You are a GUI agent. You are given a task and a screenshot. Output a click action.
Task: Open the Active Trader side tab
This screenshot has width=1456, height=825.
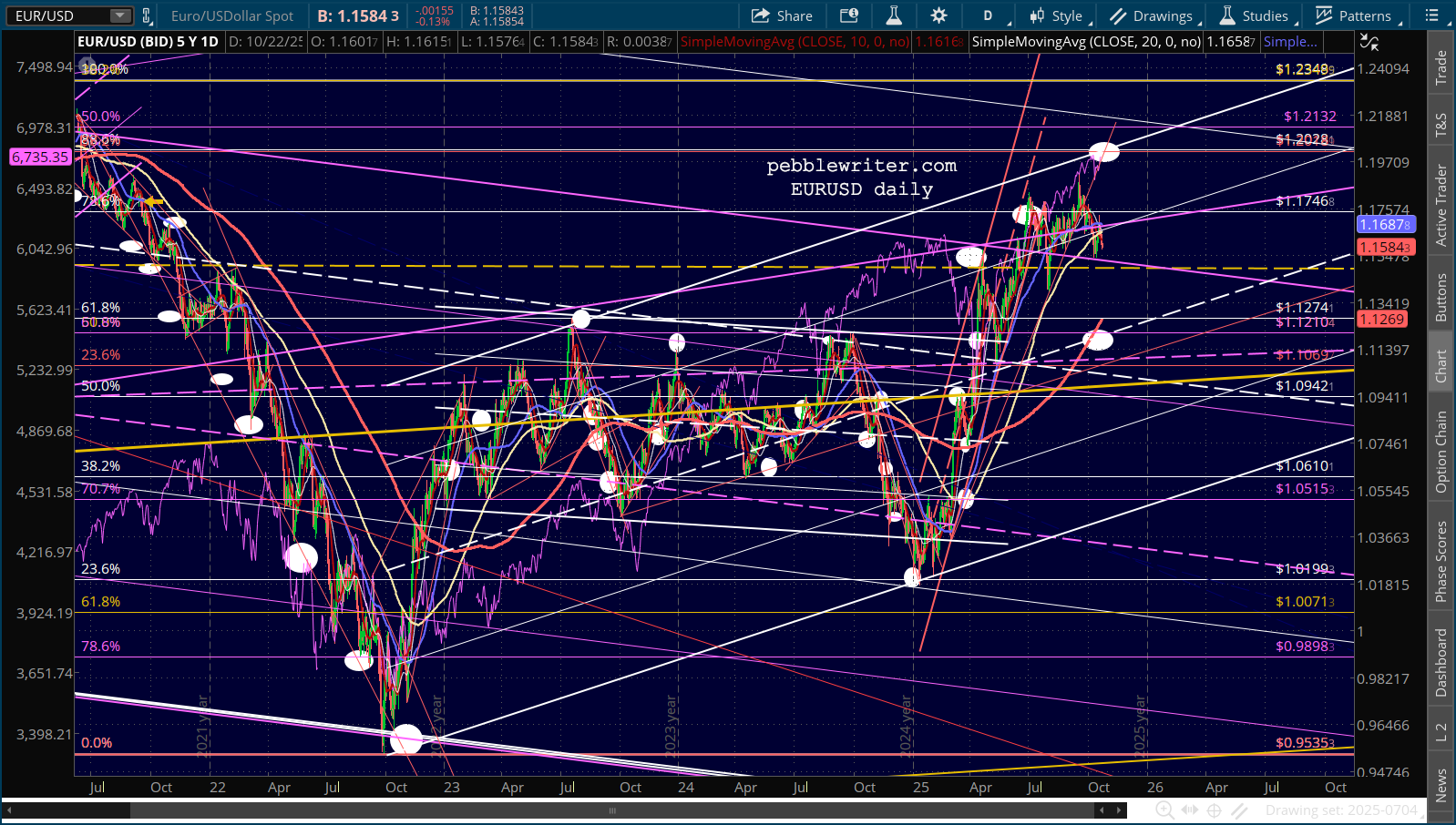click(1441, 205)
